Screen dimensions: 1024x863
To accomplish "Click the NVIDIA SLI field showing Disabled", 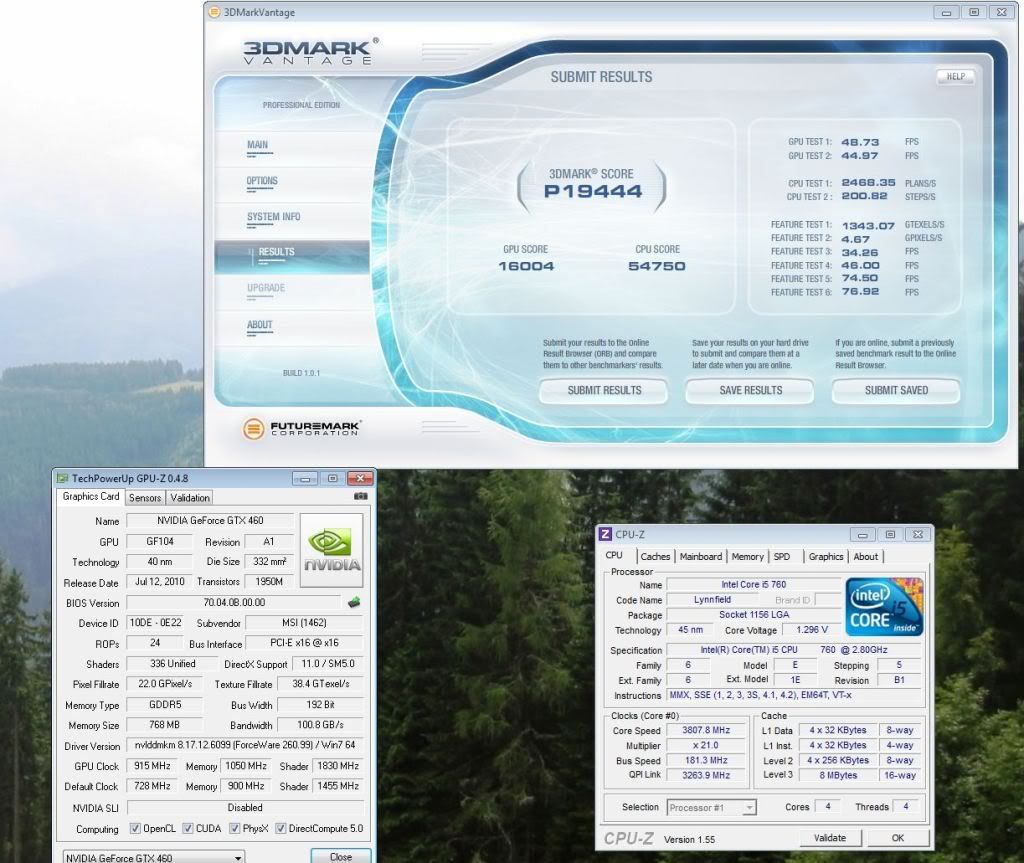I will (x=245, y=807).
